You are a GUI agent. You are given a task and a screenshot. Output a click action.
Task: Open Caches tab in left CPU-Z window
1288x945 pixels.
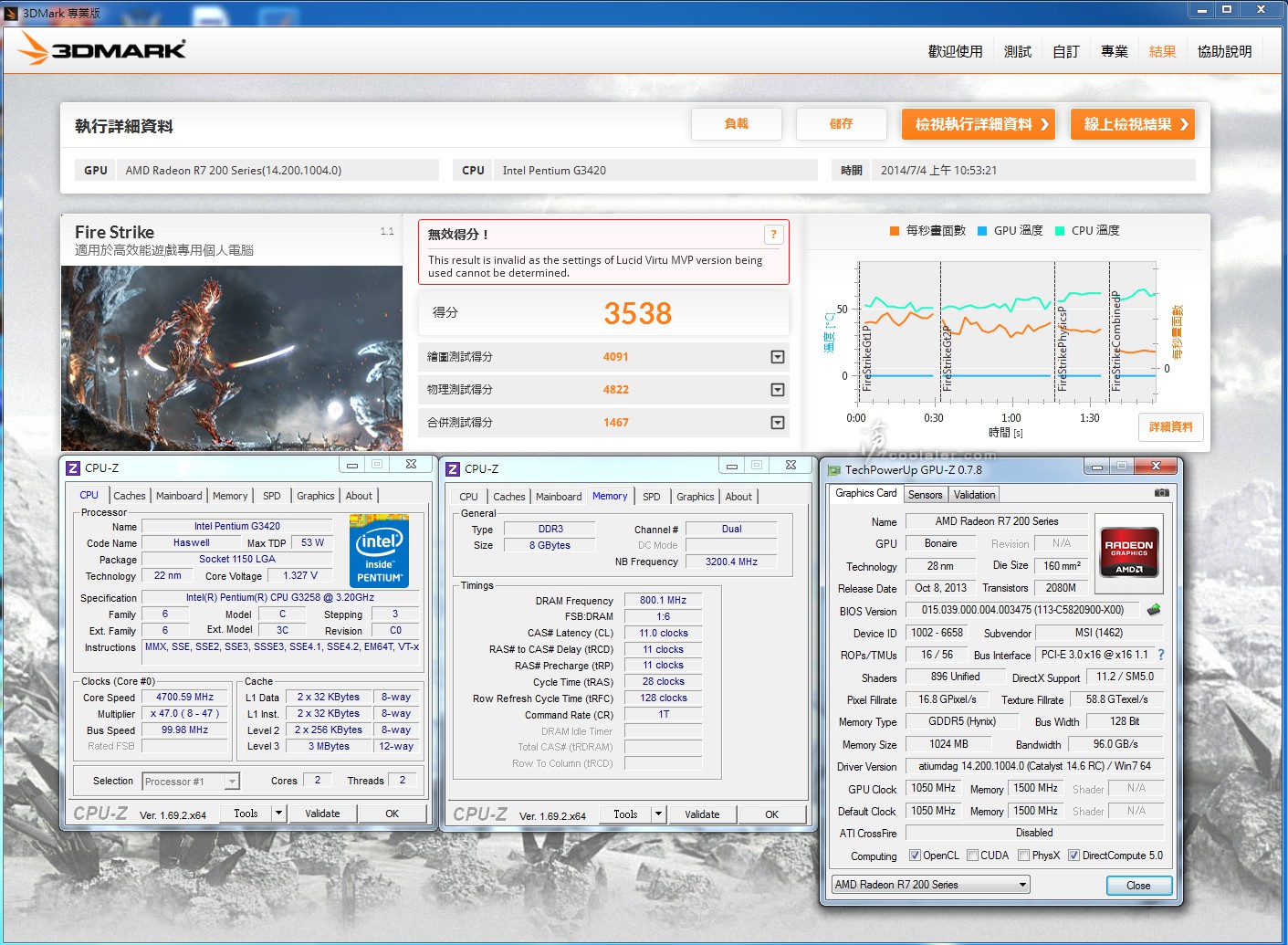pyautogui.click(x=130, y=496)
